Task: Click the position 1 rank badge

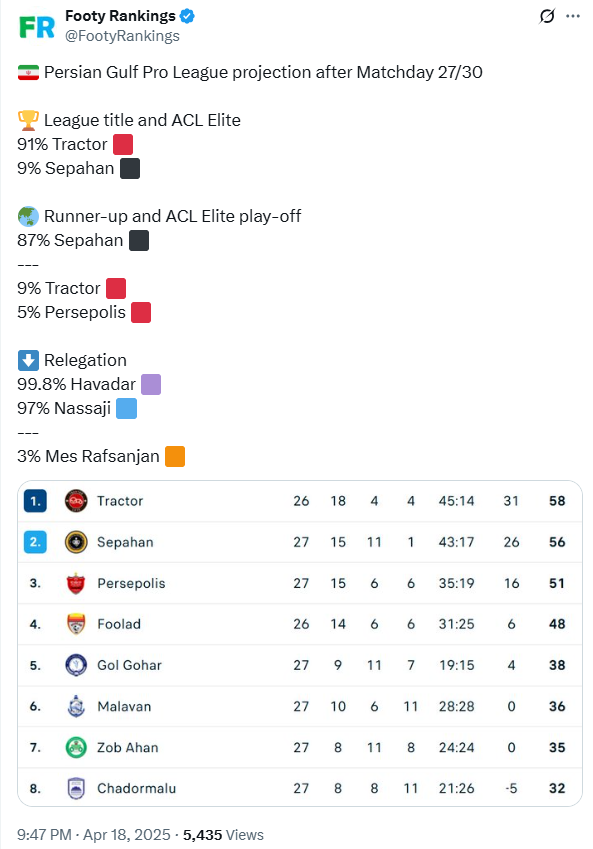Action: pyautogui.click(x=35, y=501)
